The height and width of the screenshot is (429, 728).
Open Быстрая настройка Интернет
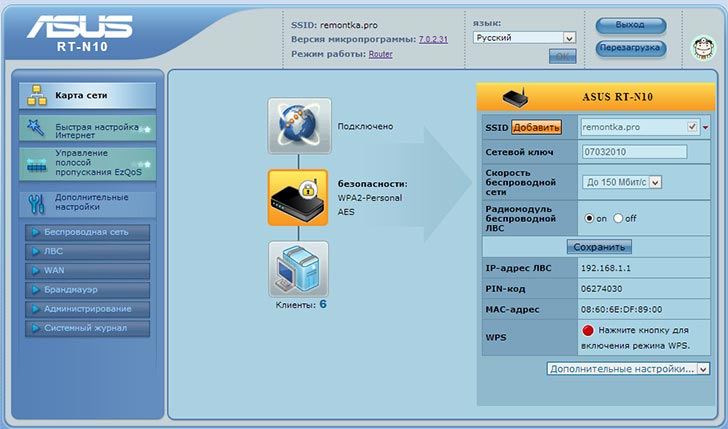[x=87, y=129]
